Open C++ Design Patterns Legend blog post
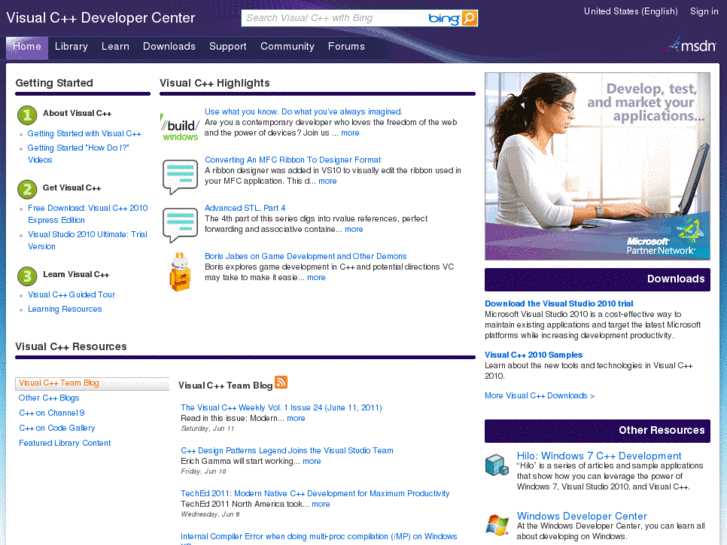The width and height of the screenshot is (727, 545). pos(287,451)
